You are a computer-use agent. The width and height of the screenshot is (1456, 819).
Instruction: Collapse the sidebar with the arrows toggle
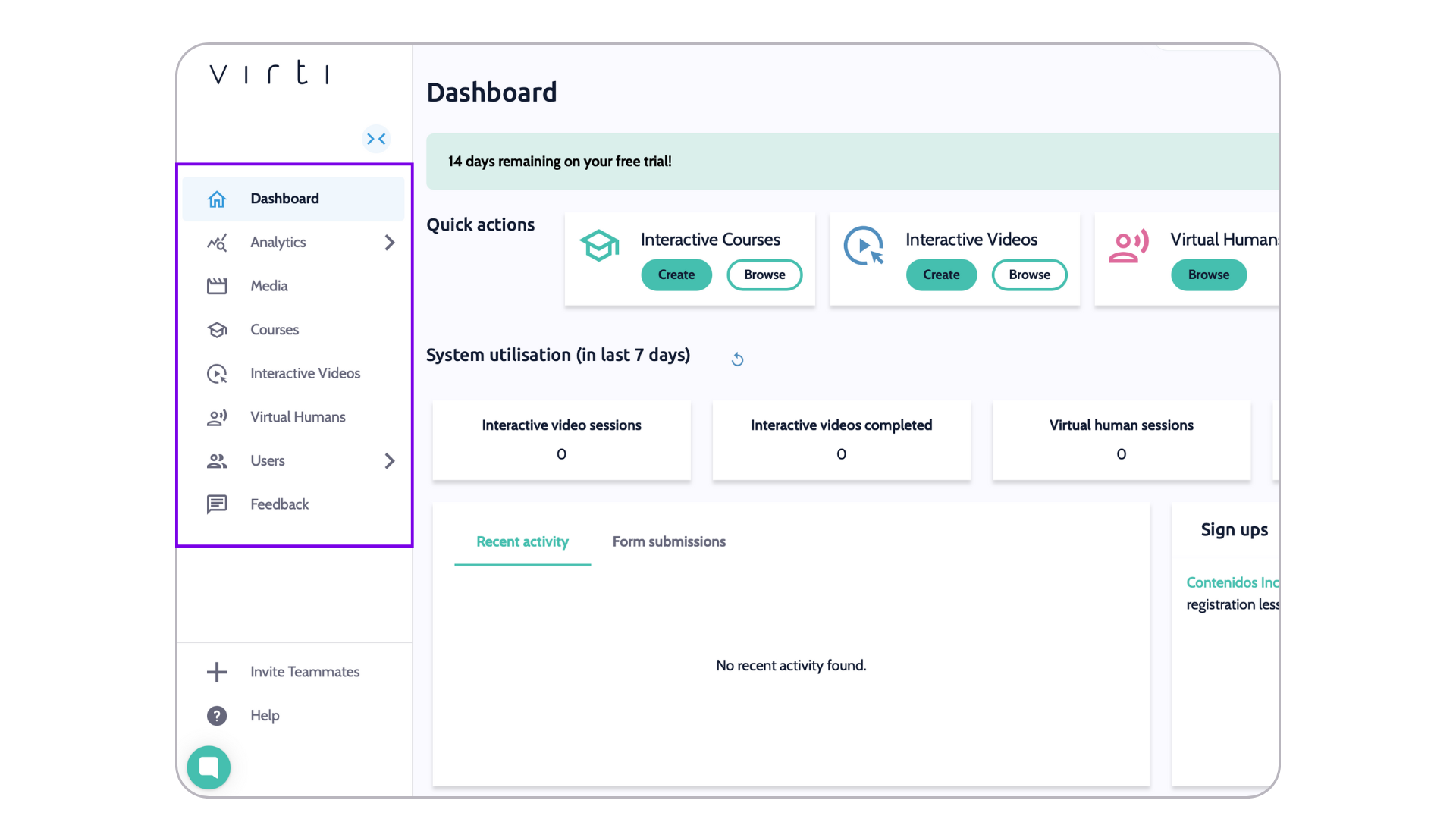(x=376, y=139)
